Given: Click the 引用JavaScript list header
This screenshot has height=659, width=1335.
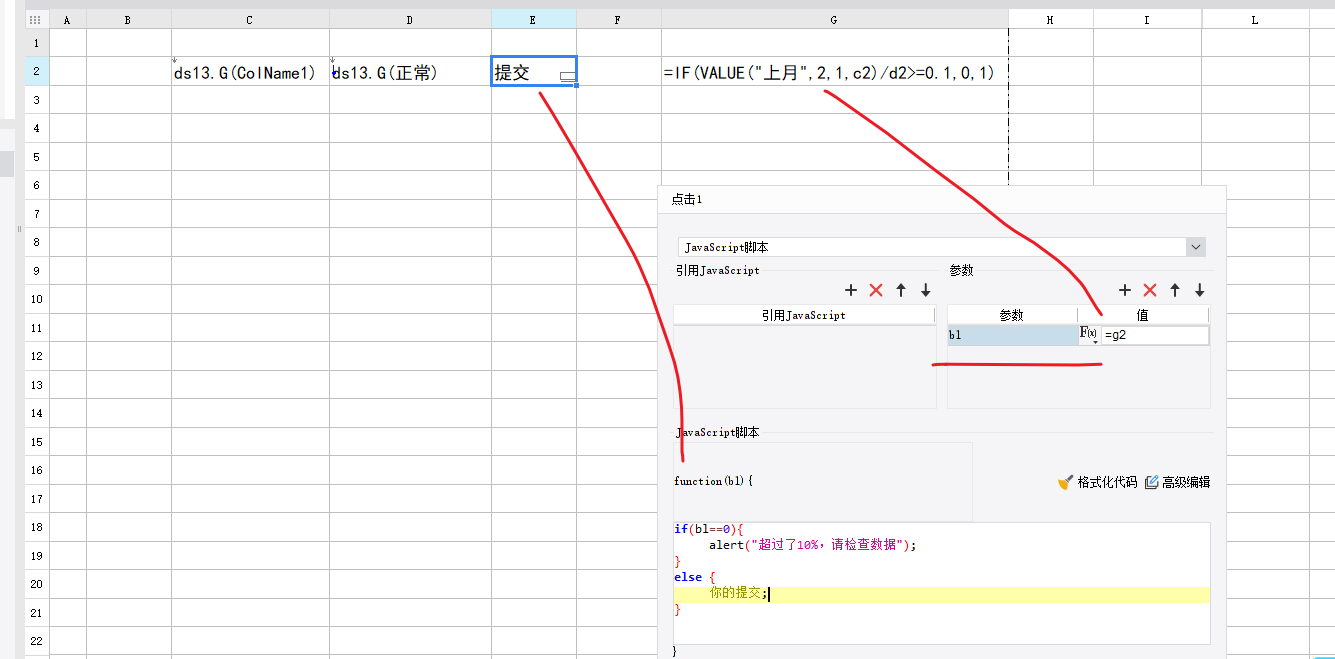Looking at the screenshot, I should click(804, 315).
